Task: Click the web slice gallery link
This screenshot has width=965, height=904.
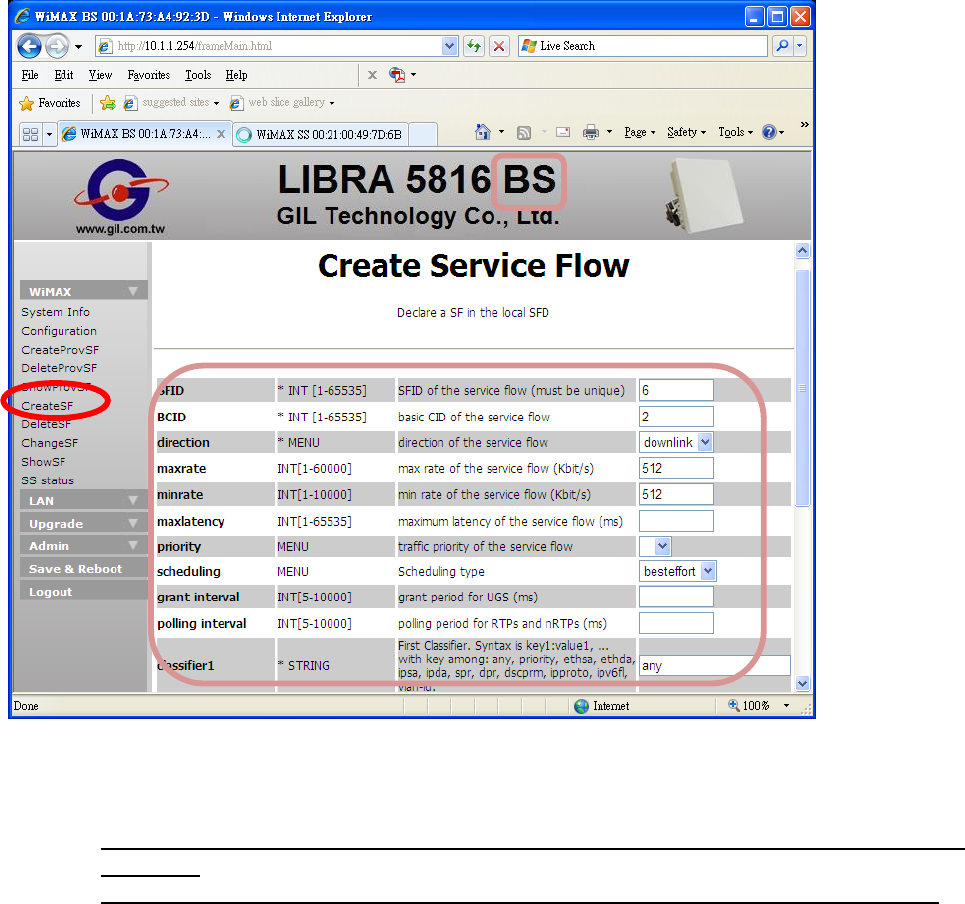Action: click(282, 103)
